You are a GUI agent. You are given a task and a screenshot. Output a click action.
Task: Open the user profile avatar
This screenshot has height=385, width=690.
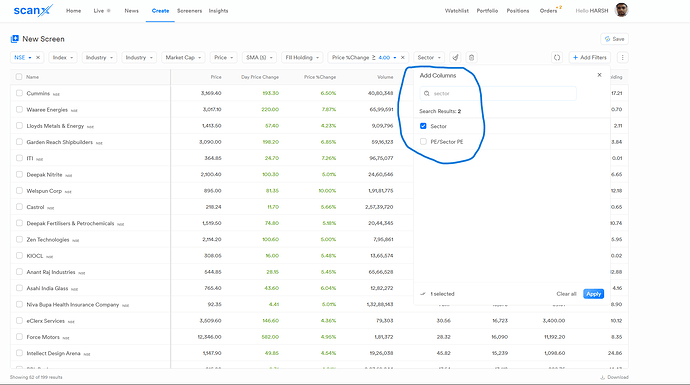[x=621, y=10]
